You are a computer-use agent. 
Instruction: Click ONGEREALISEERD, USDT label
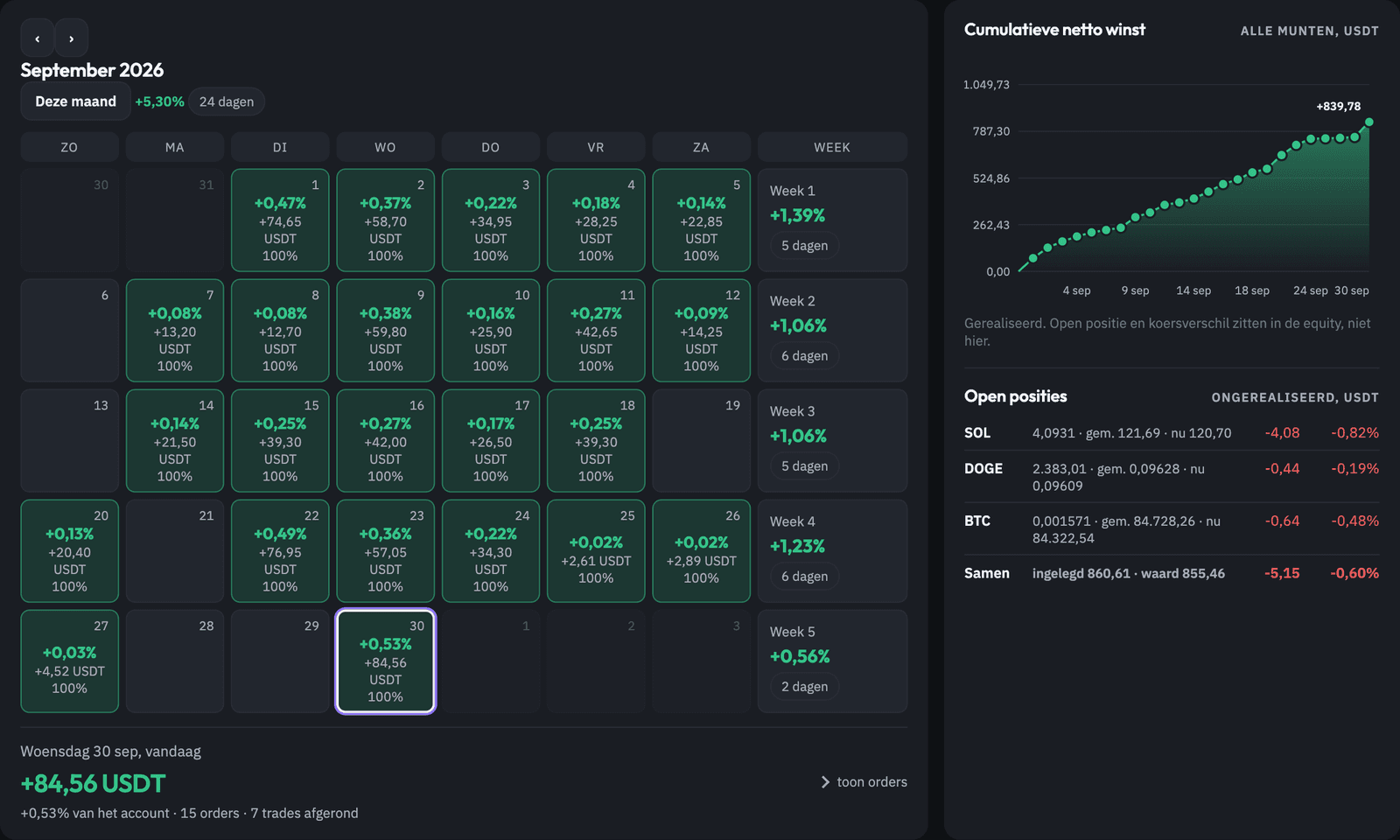point(1295,397)
